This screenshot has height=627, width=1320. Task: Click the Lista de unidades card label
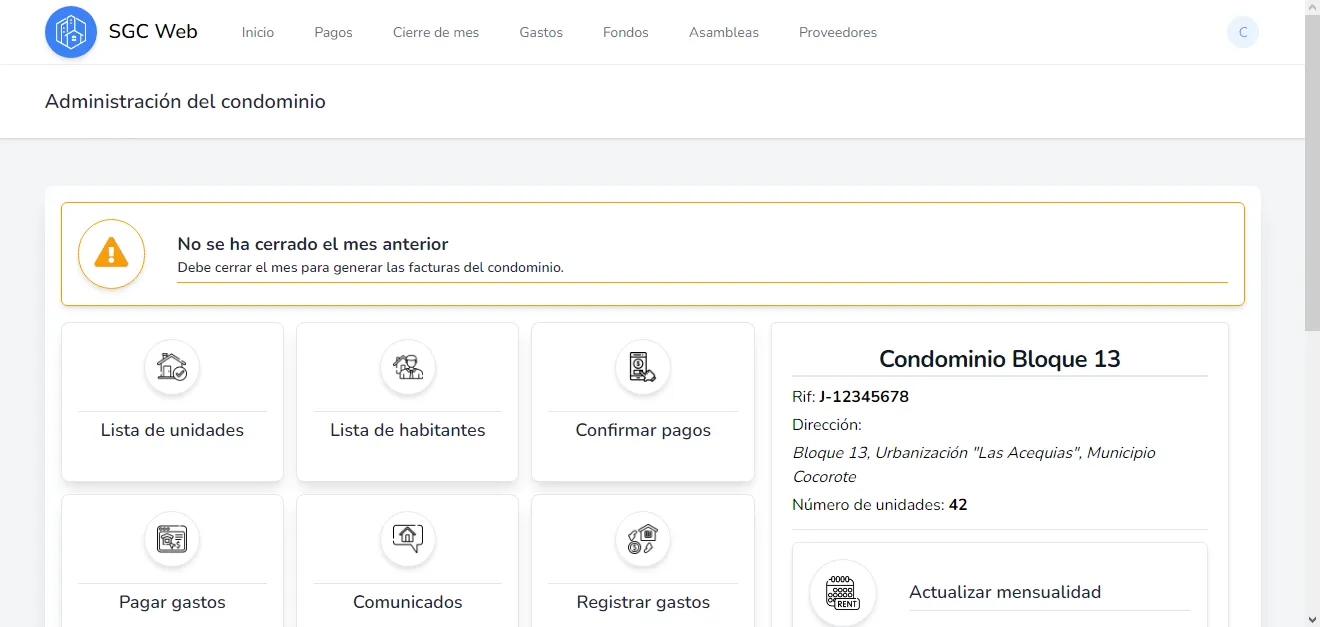(172, 430)
